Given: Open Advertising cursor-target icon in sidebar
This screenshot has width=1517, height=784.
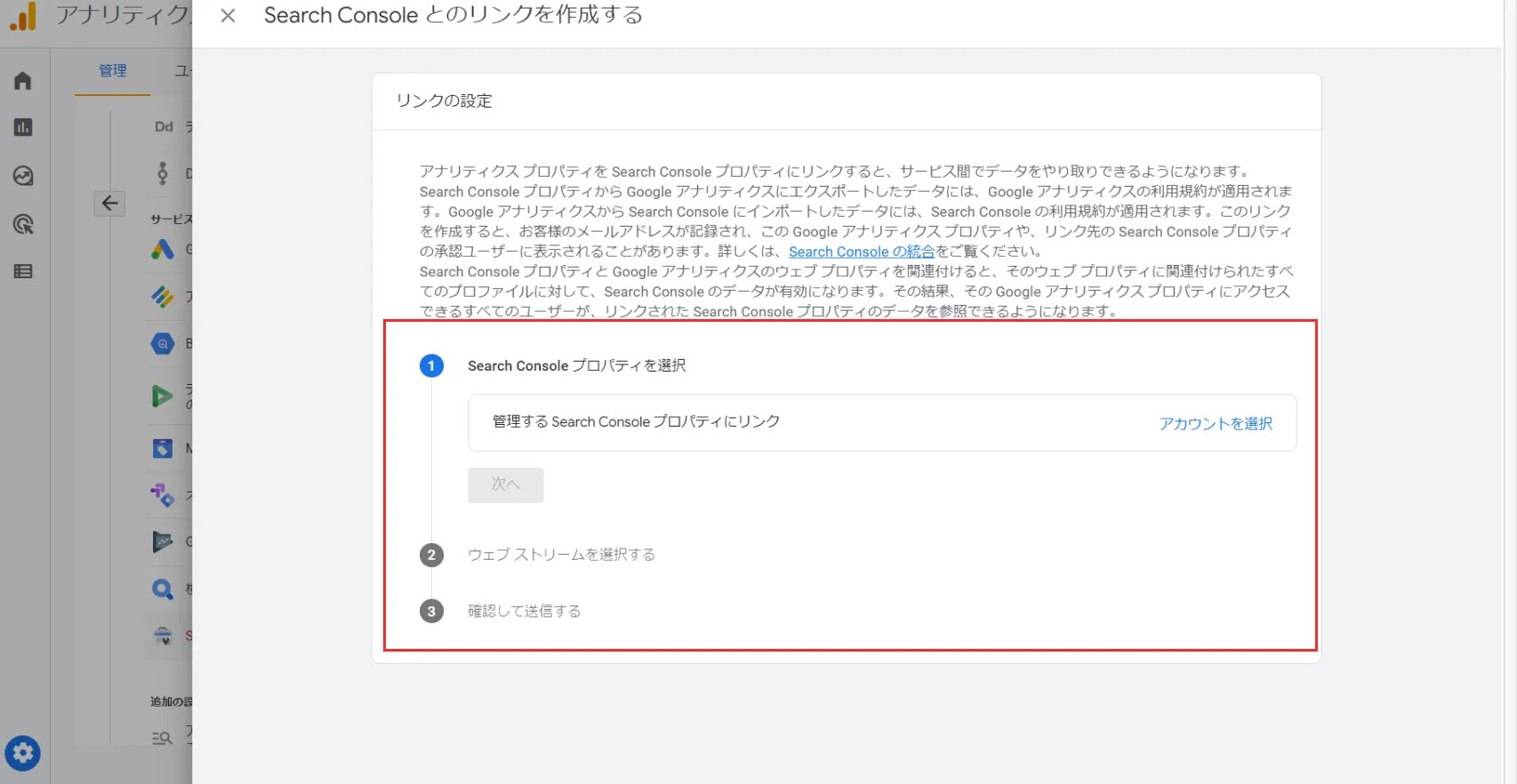Looking at the screenshot, I should pyautogui.click(x=23, y=224).
